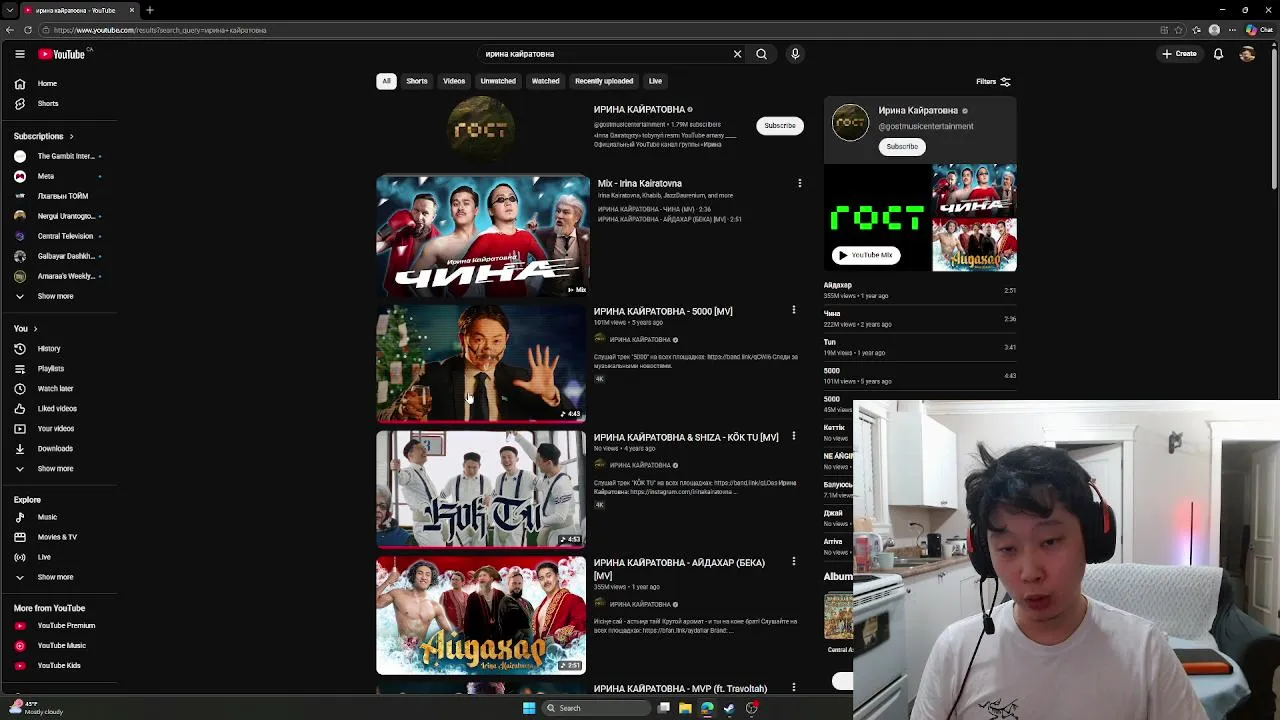The image size is (1280, 720).
Task: Open the ГОСТ channel avatar
Action: (481, 130)
